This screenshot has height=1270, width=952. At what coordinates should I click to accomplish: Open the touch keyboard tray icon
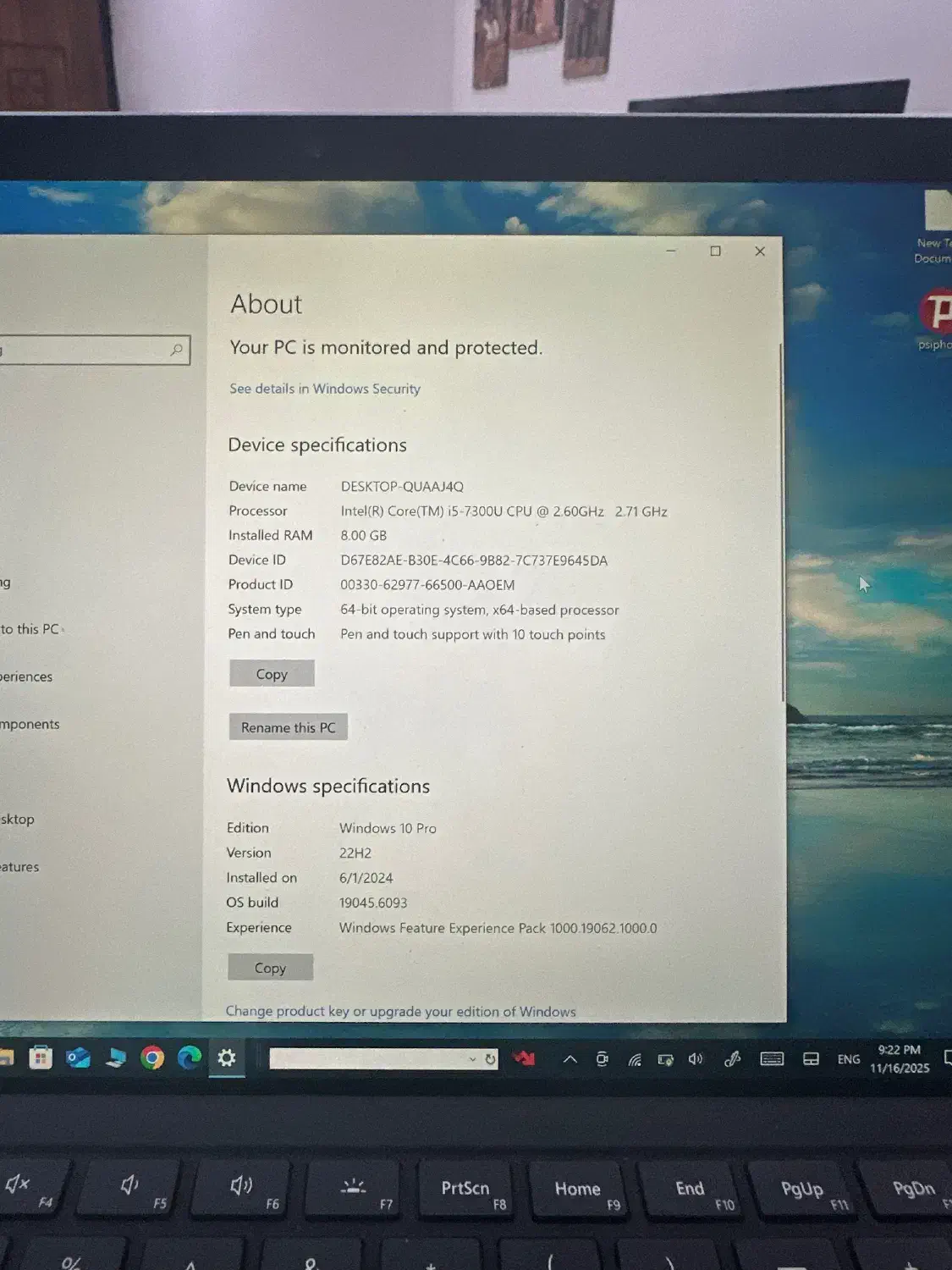pyautogui.click(x=772, y=1059)
